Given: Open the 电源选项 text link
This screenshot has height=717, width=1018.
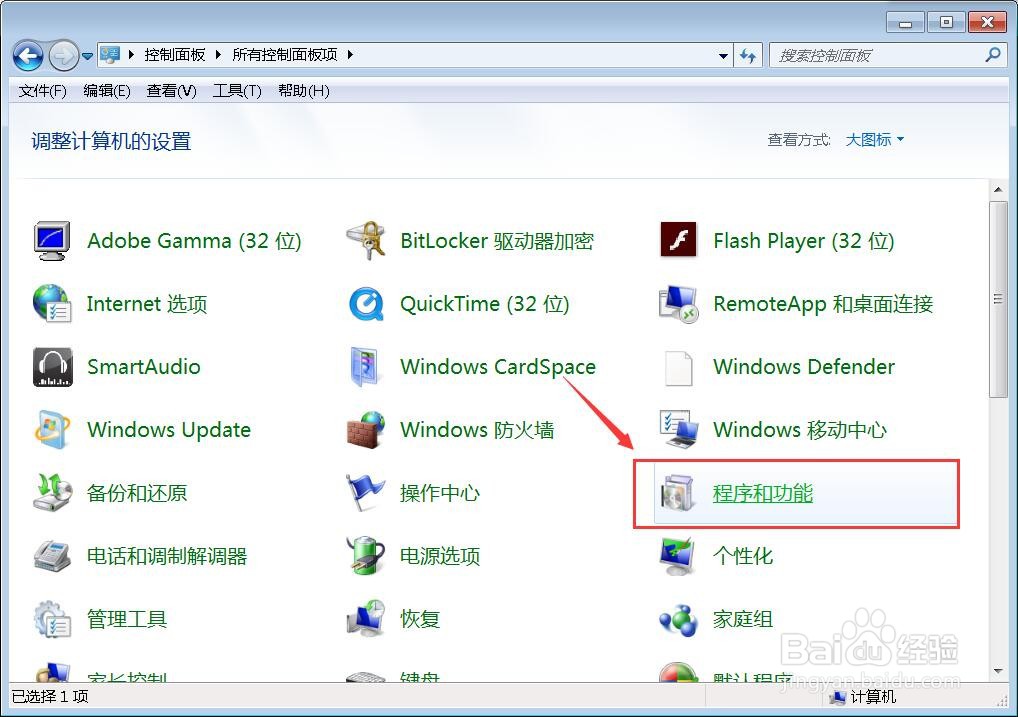Looking at the screenshot, I should (440, 556).
